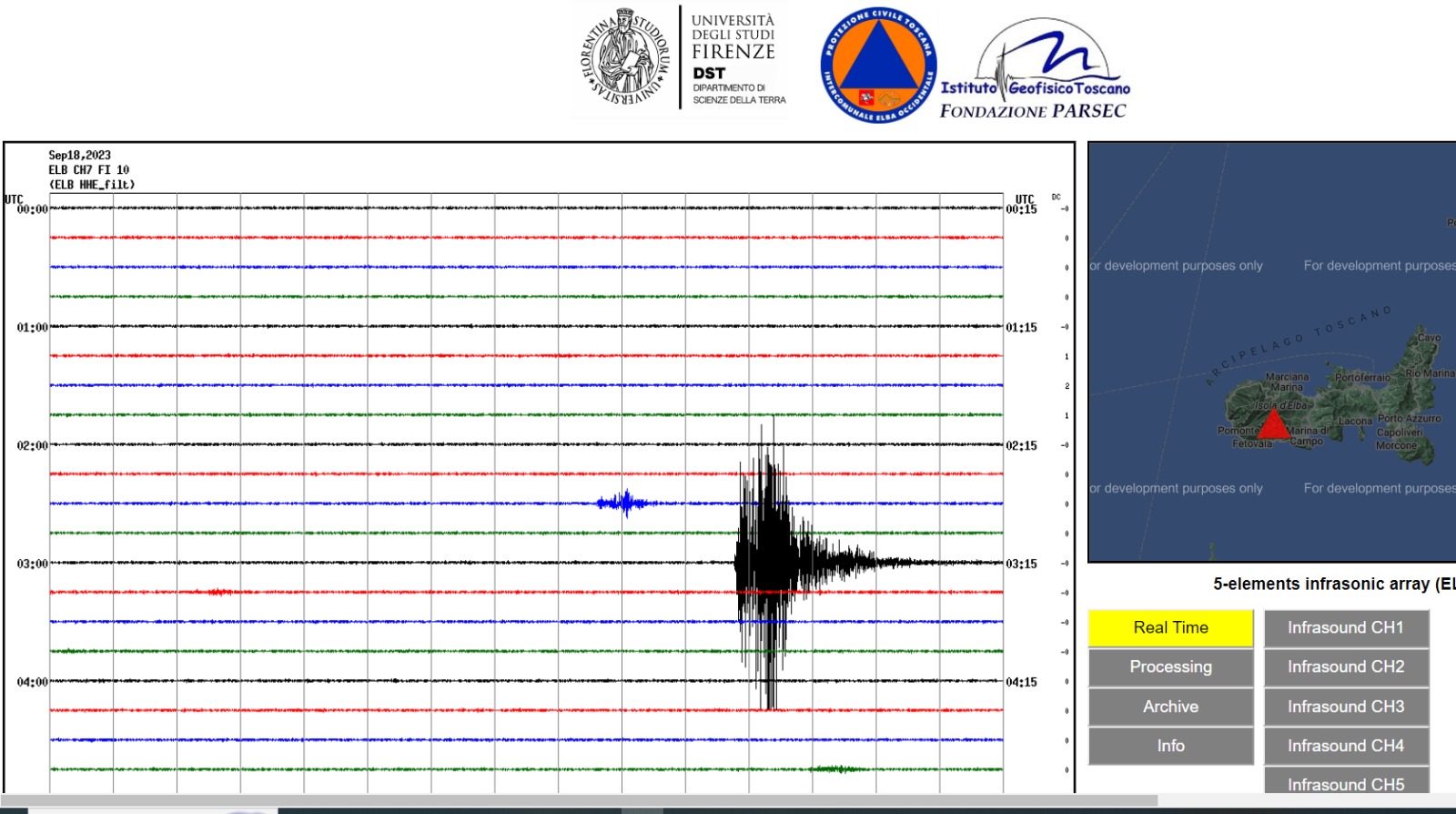Click the Protezione Civile triangle emblem
Viewport: 1456px width, 814px height.
click(x=878, y=66)
